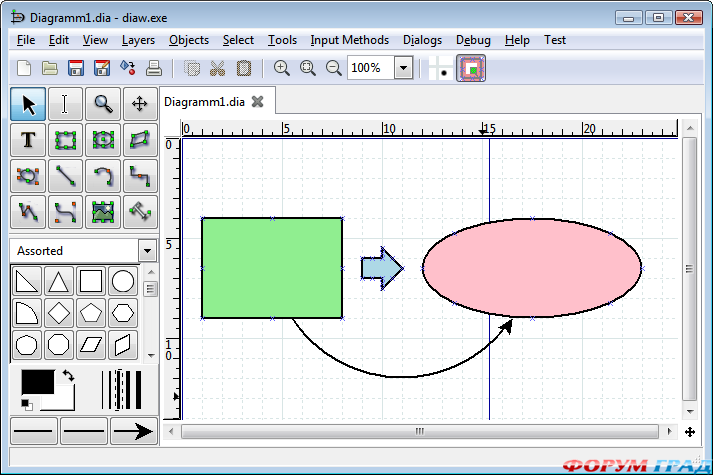Select the Ellipse tool

click(103, 140)
